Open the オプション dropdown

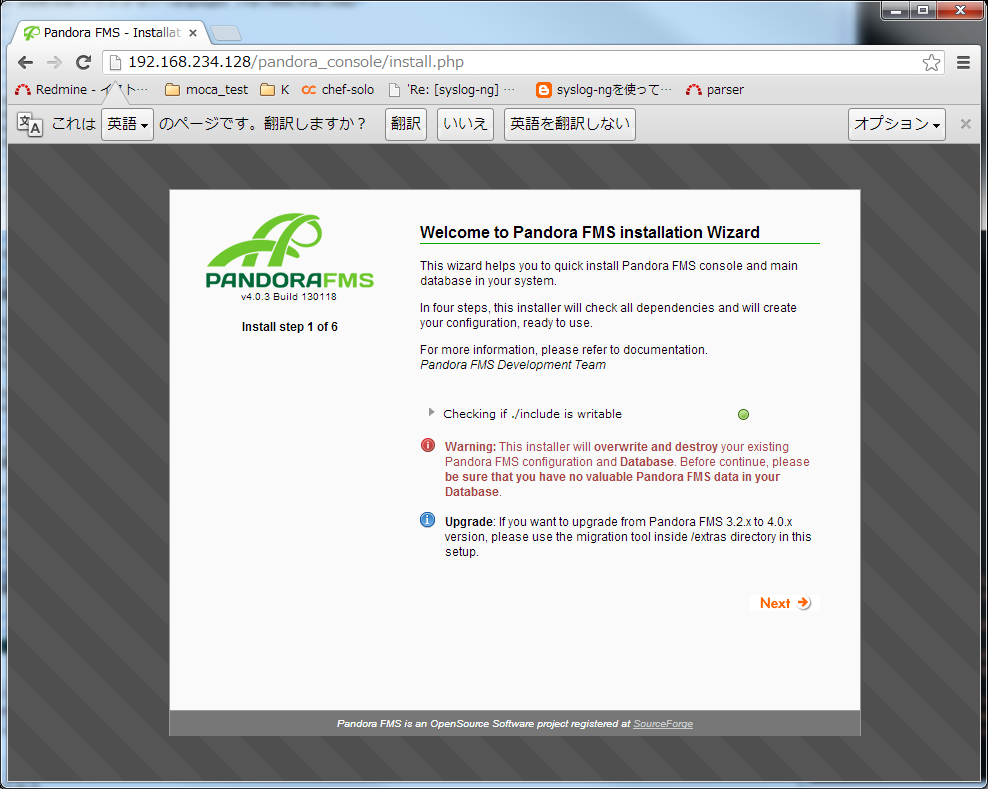click(896, 124)
